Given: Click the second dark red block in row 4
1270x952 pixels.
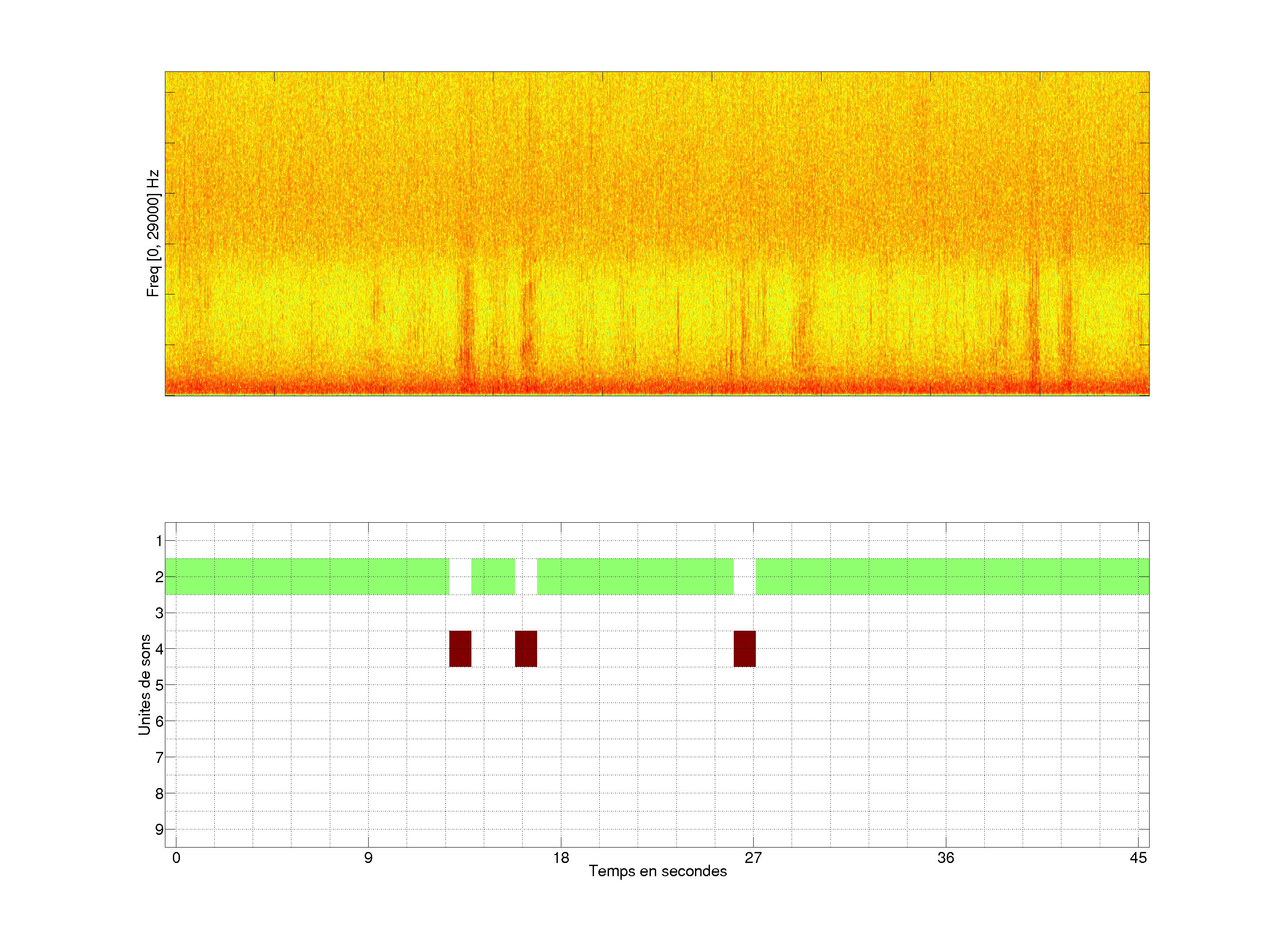Looking at the screenshot, I should pyautogui.click(x=526, y=648).
